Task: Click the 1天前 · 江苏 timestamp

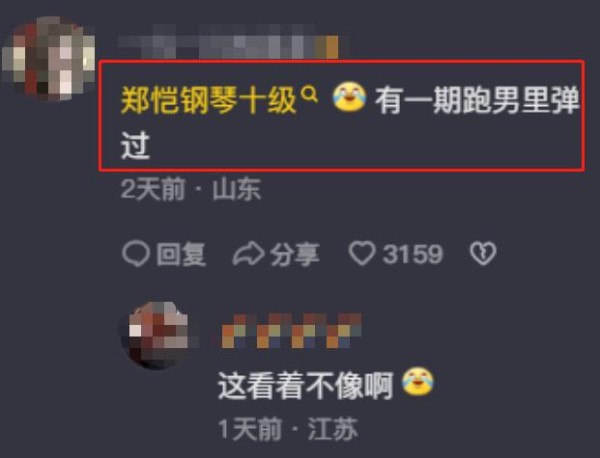Action: coord(289,429)
